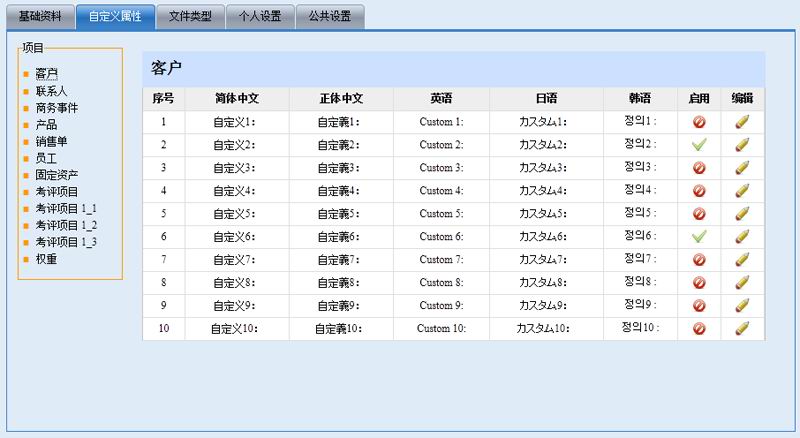This screenshot has height=438, width=800.
Task: Turn off Custom 6 green checkmark
Action: click(x=699, y=237)
